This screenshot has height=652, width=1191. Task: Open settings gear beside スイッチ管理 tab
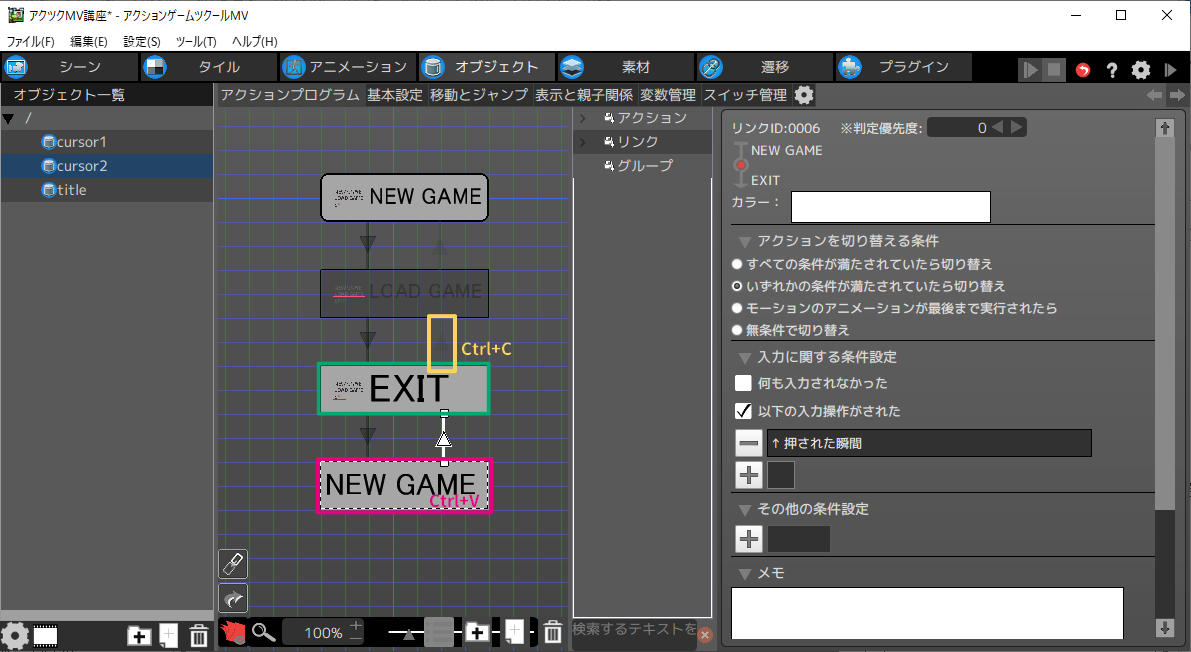804,95
